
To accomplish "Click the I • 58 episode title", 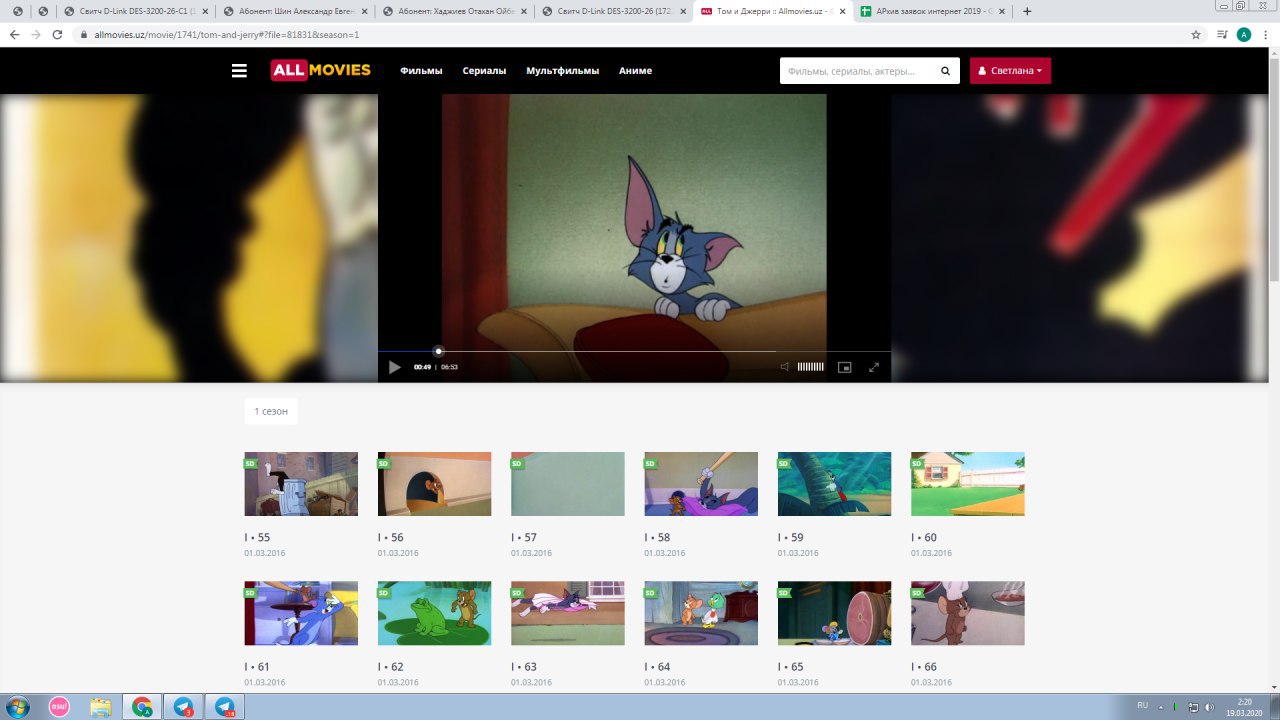I will click(x=657, y=537).
